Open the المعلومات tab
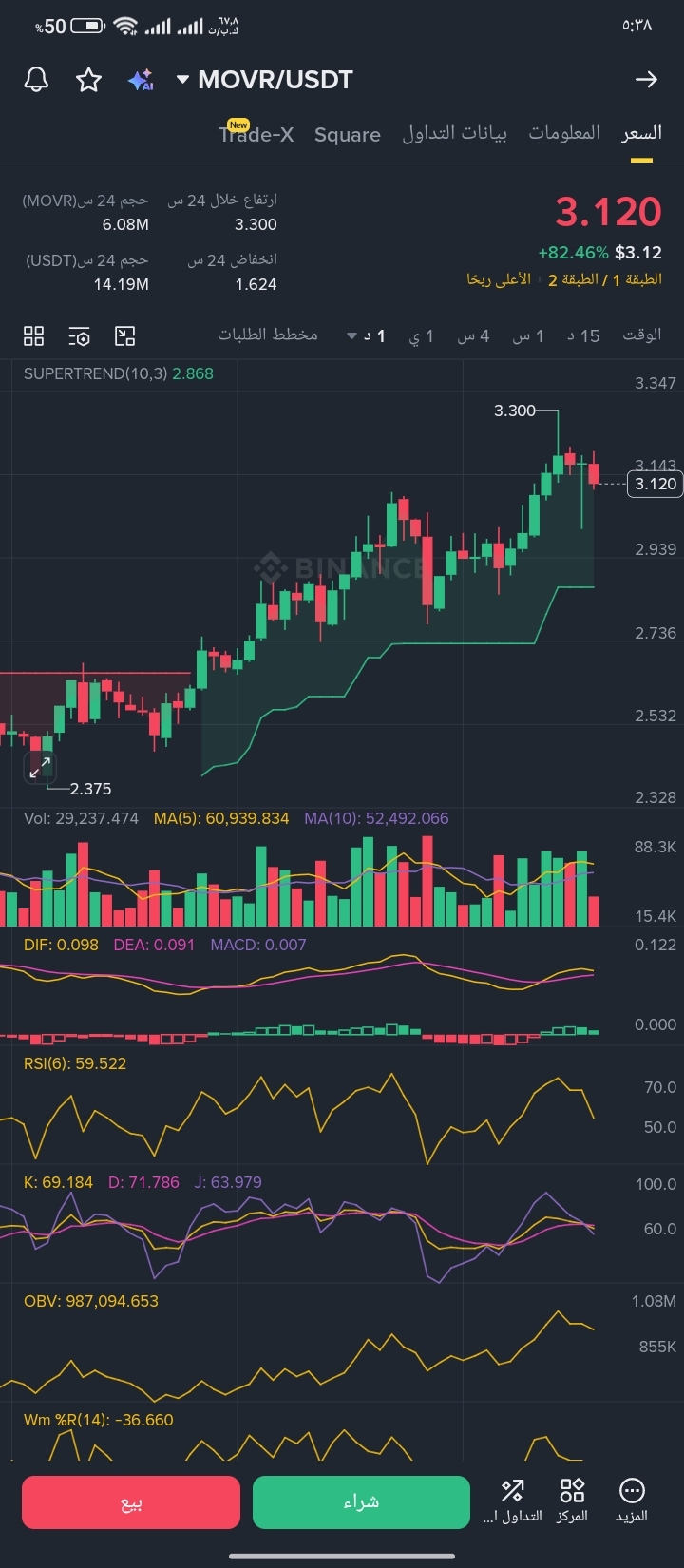The image size is (684, 1568). (564, 133)
